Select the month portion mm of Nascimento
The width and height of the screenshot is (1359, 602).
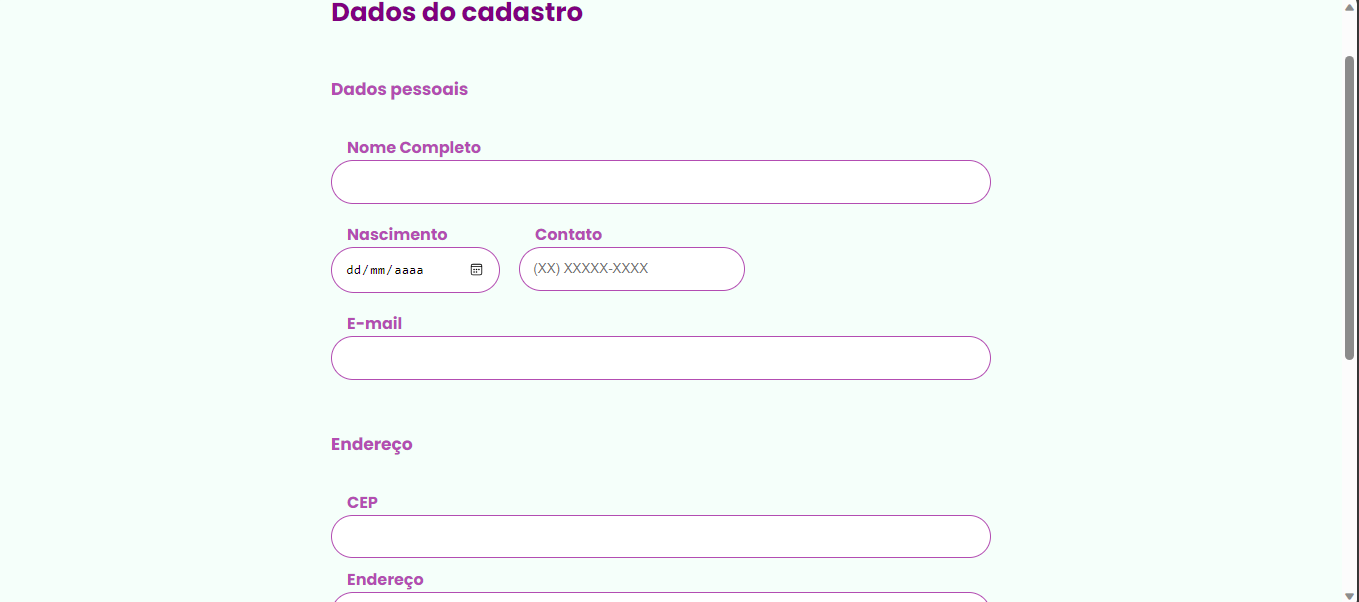click(x=378, y=270)
